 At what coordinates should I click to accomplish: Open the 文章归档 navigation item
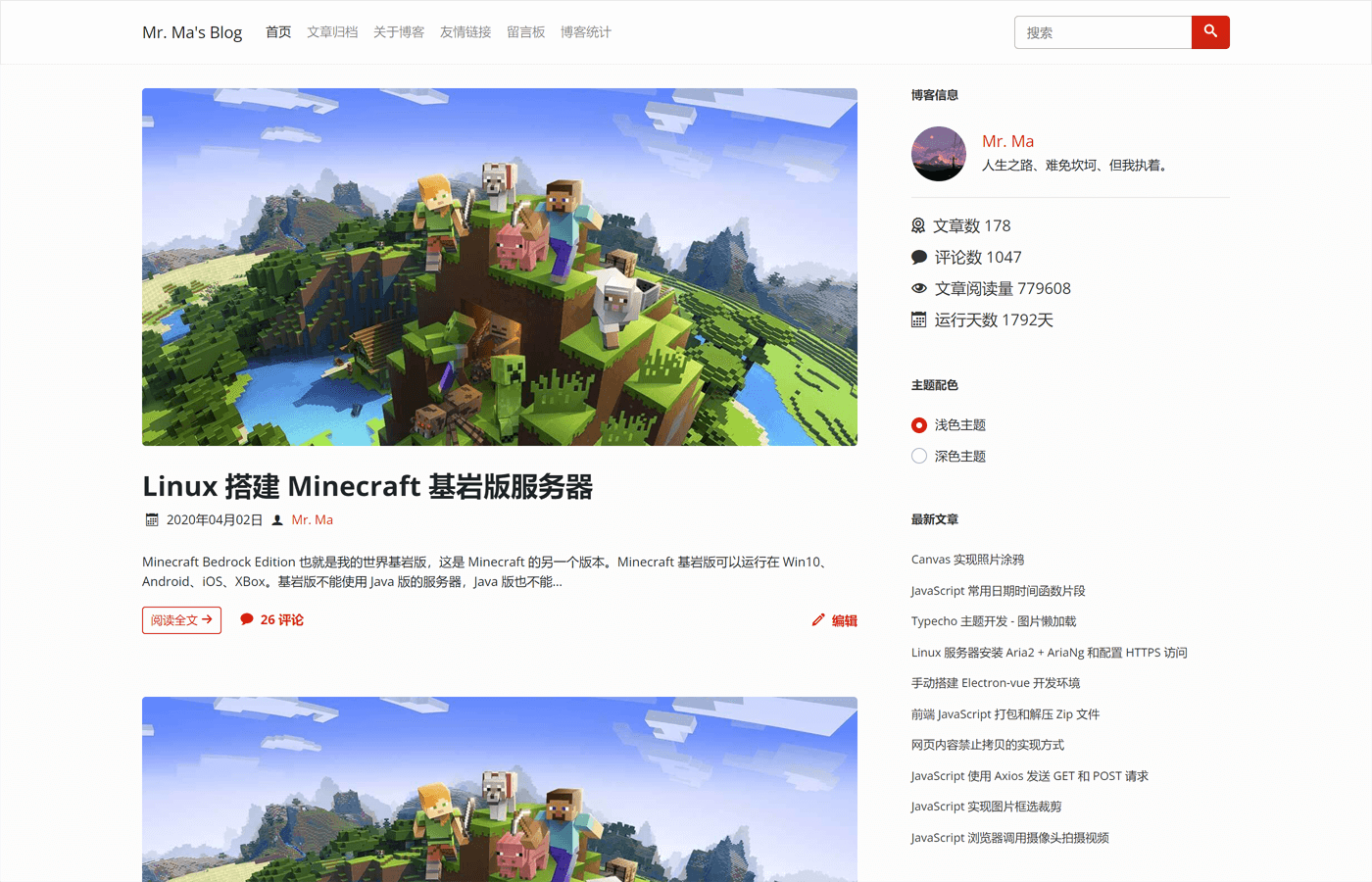(332, 32)
